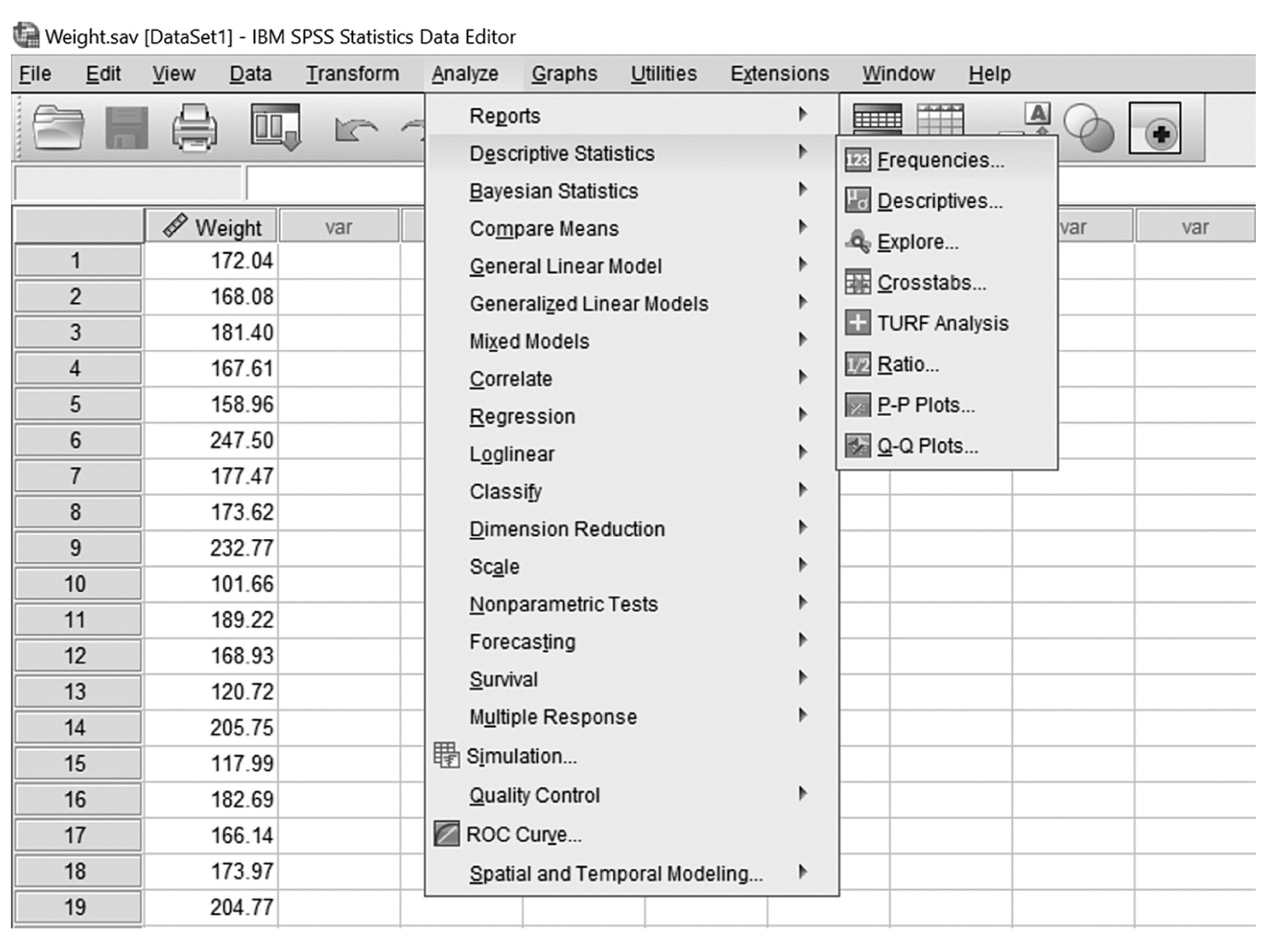Click the Undo arrow in toolbar

click(355, 130)
